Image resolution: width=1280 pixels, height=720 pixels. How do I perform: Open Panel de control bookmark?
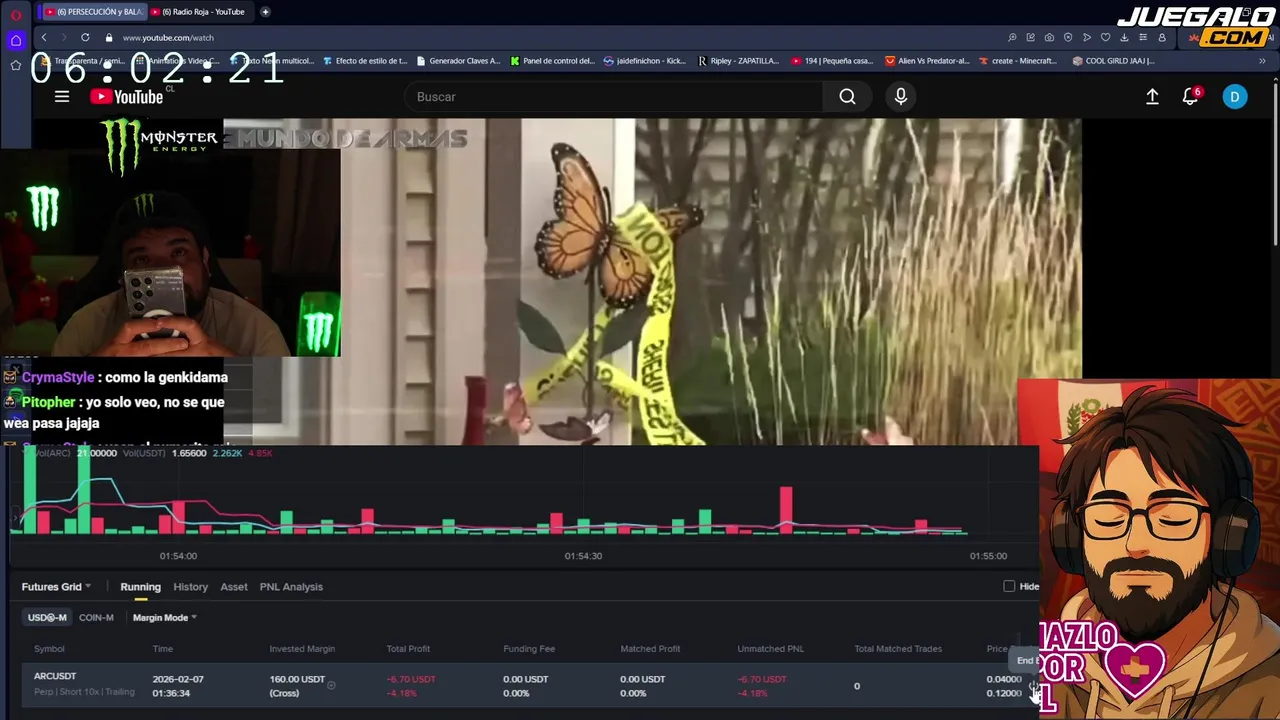(x=552, y=61)
